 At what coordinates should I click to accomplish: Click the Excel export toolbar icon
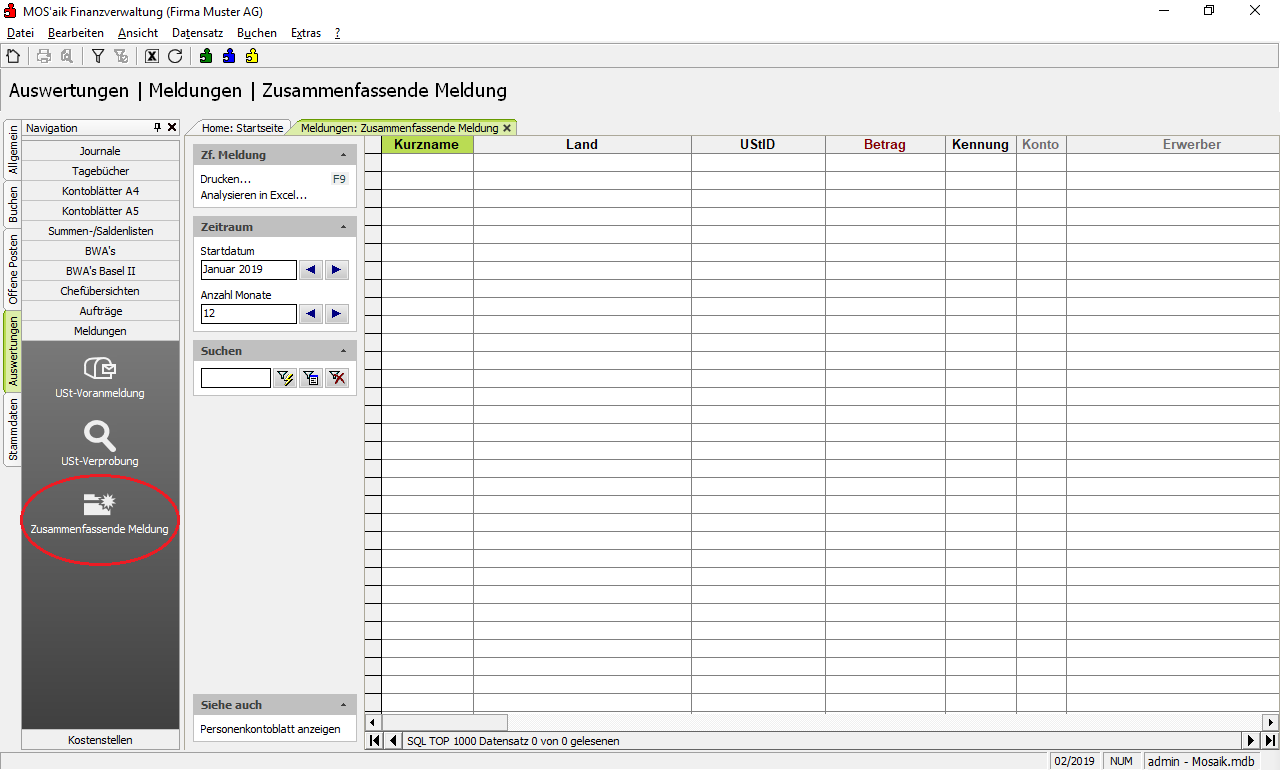click(152, 57)
